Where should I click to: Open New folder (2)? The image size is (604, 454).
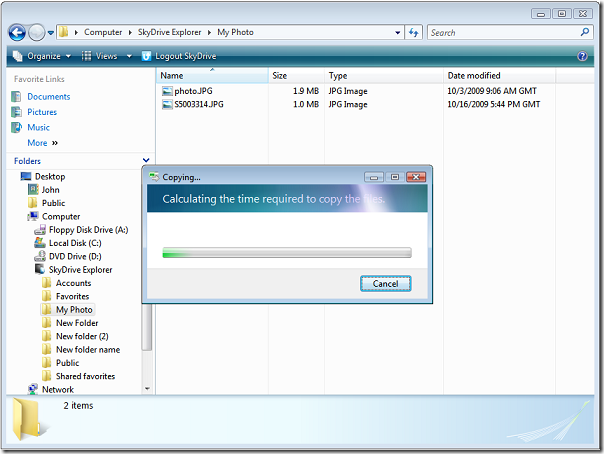point(82,337)
